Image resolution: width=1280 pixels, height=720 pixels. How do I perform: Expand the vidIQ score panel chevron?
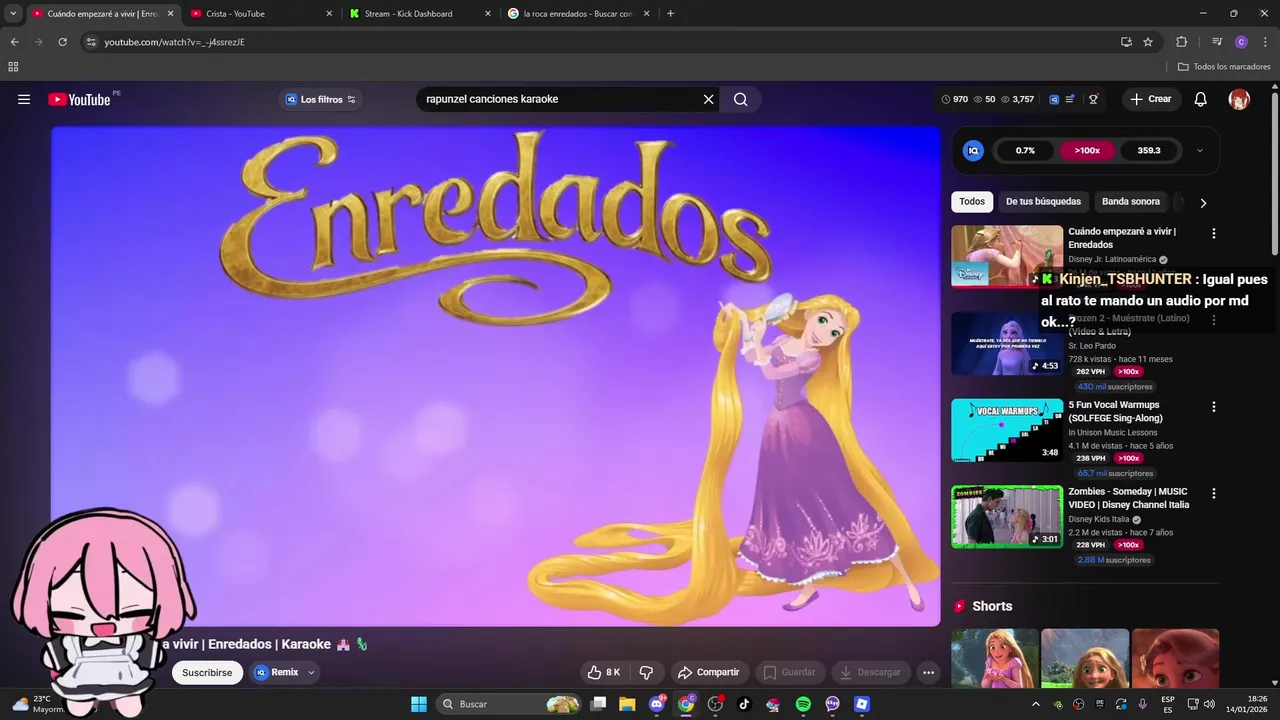1200,151
